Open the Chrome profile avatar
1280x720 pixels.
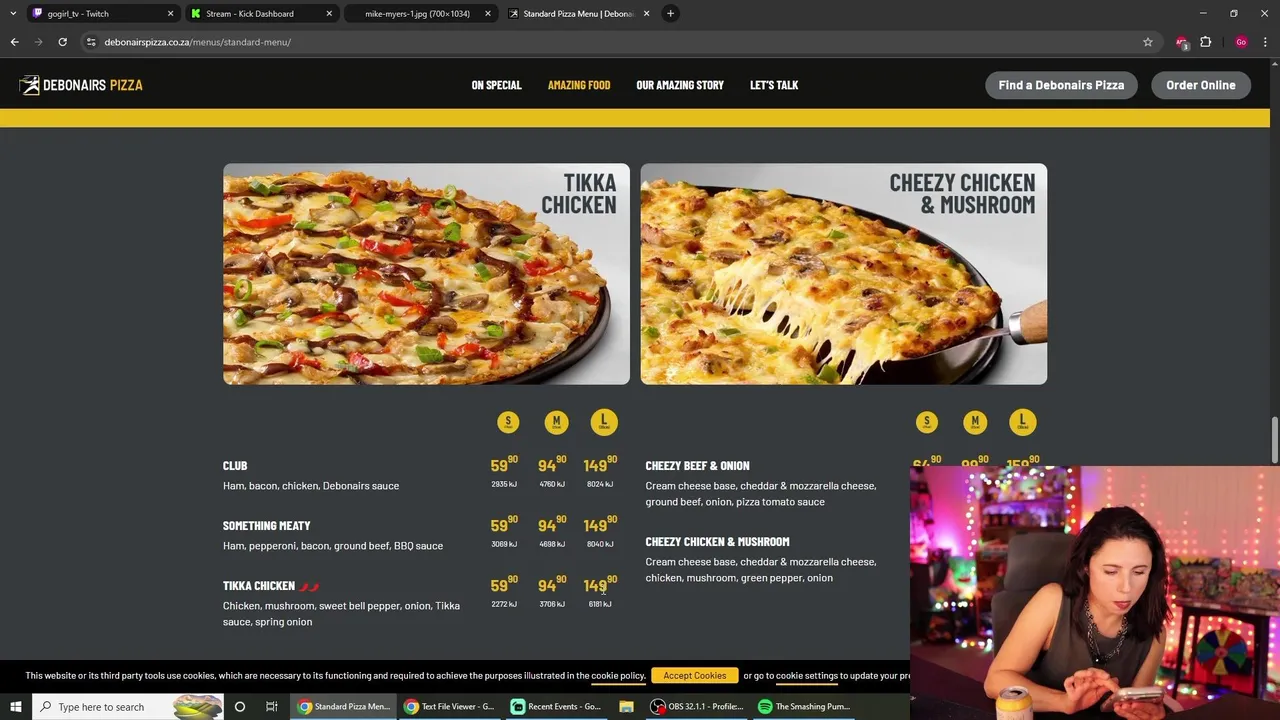[x=1241, y=42]
